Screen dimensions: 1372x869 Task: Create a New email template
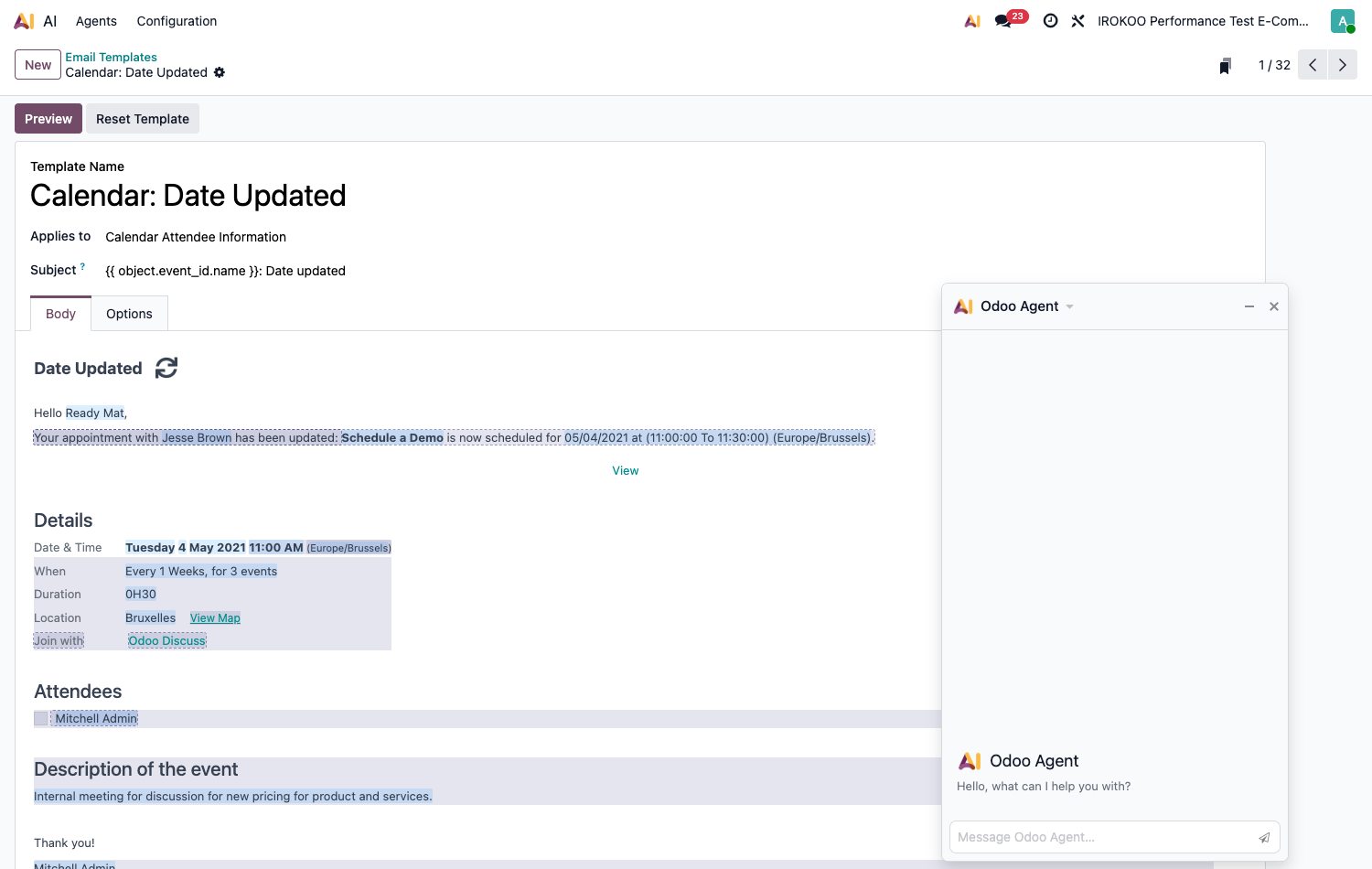coord(38,65)
